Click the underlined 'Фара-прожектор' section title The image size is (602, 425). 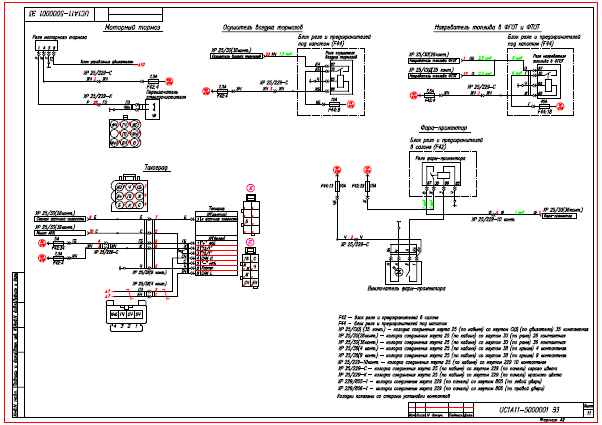(x=444, y=128)
